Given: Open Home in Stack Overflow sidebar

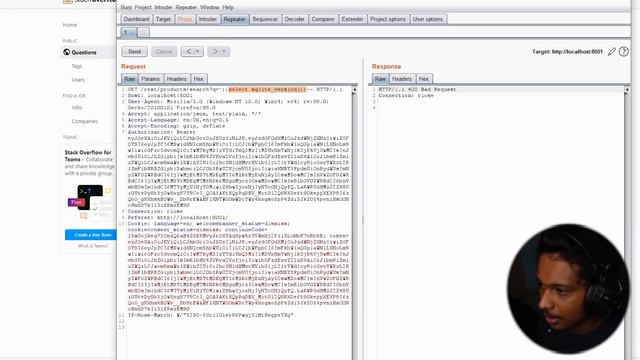Looking at the screenshot, I should pyautogui.click(x=70, y=25).
